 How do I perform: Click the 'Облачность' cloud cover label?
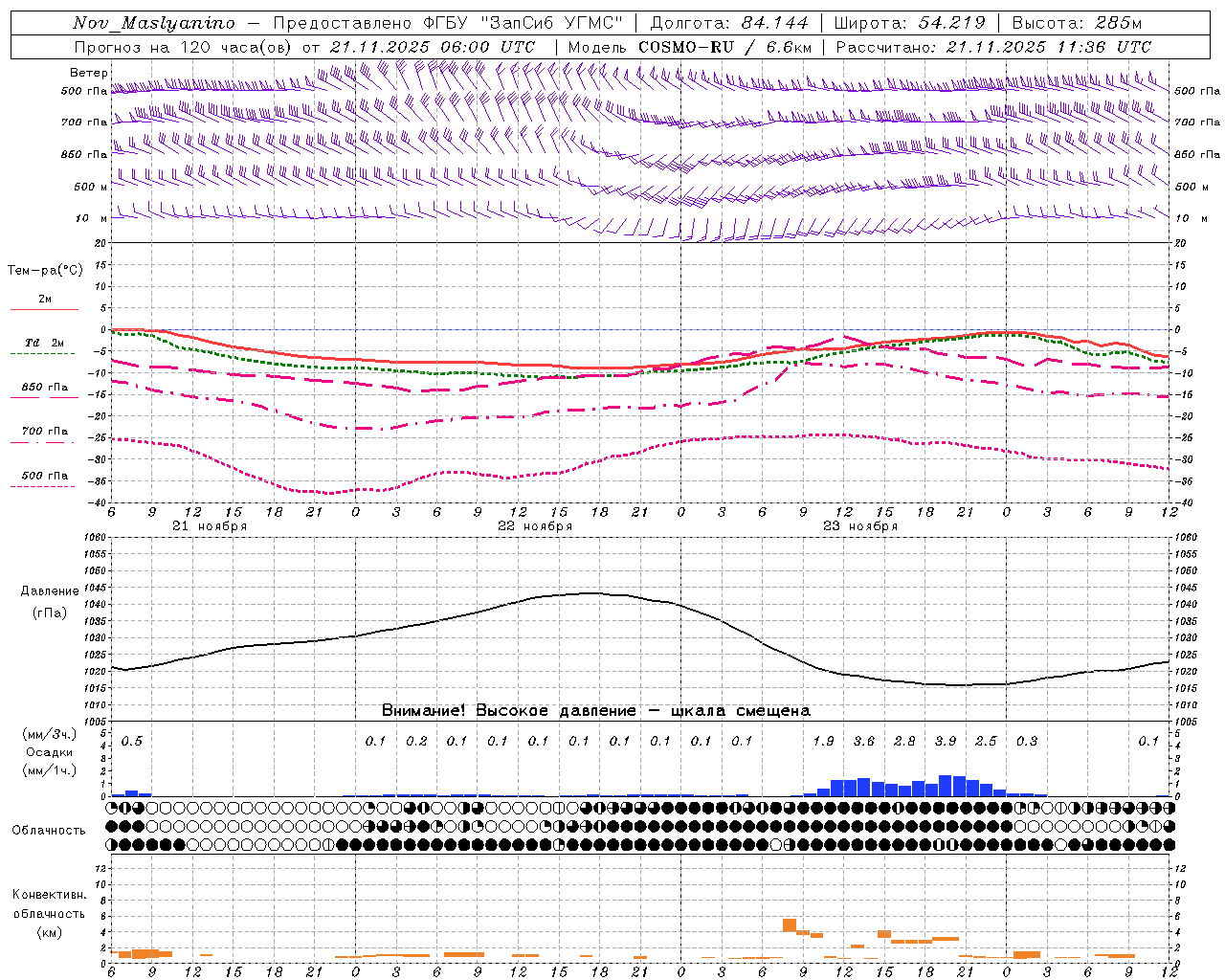(49, 831)
